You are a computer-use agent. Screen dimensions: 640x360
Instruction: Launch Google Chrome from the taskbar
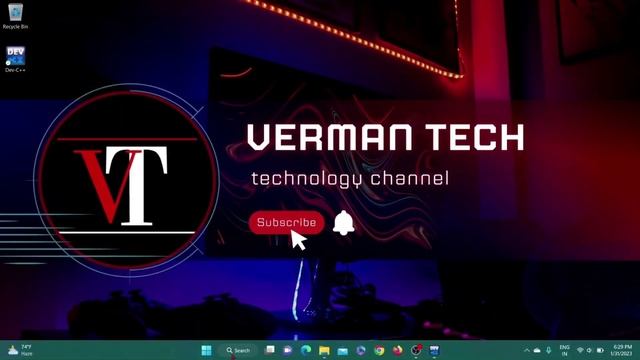pyautogui.click(x=379, y=350)
